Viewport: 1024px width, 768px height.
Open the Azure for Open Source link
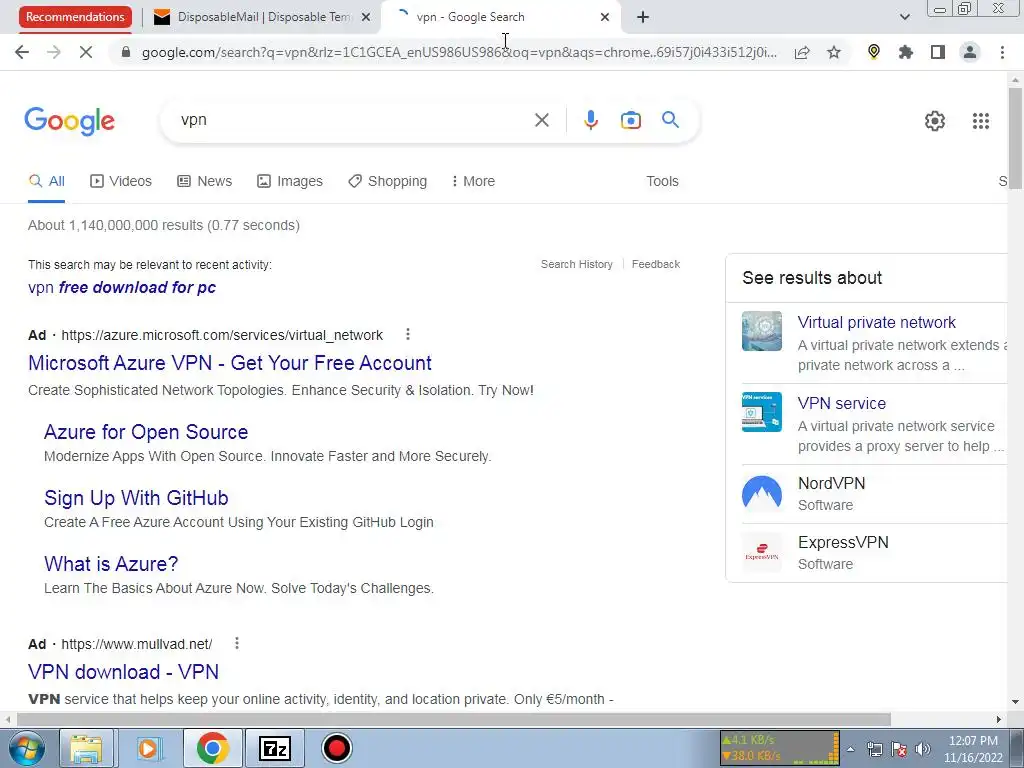coord(146,432)
